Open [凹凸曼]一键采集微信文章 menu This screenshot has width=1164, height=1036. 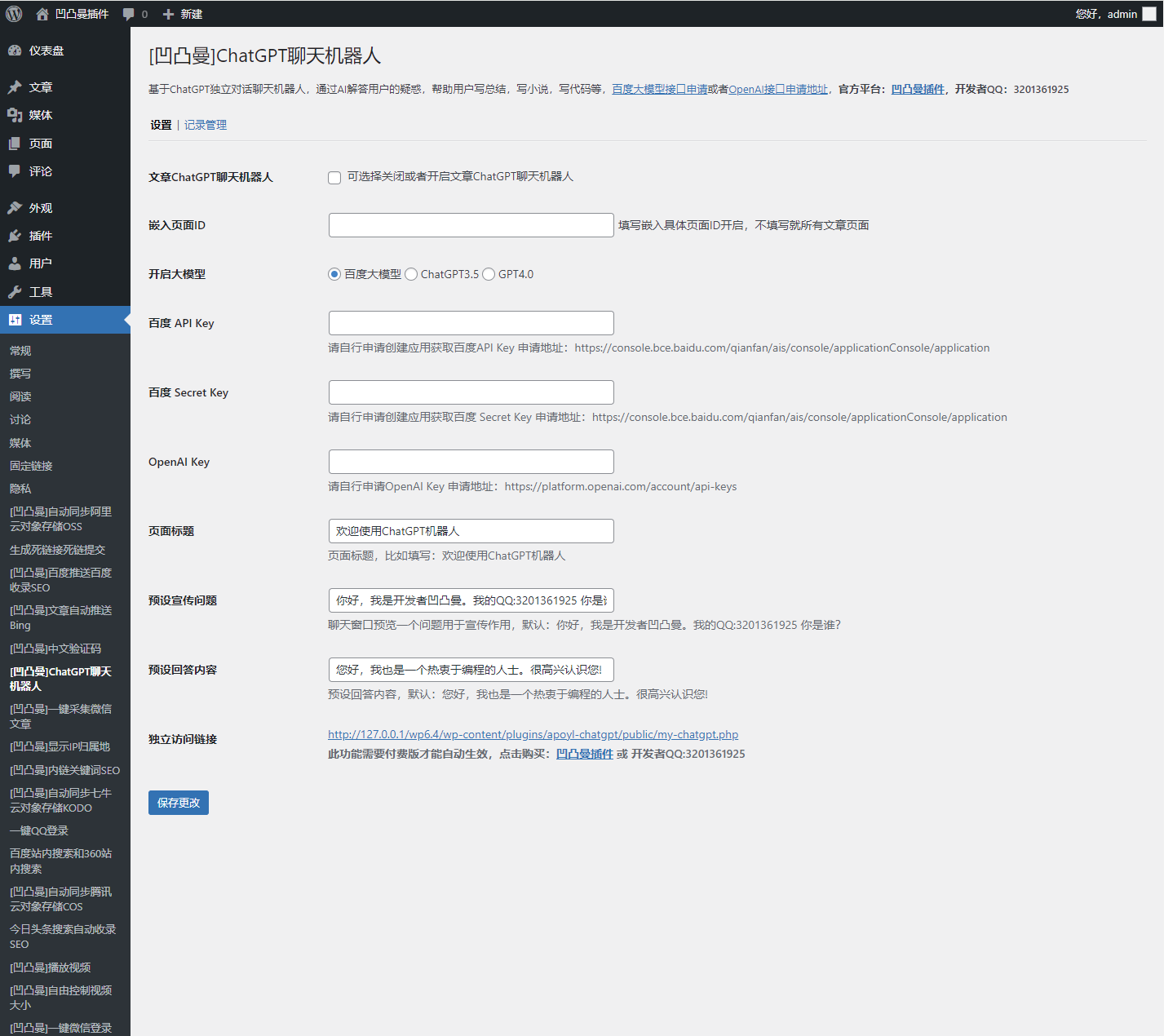tap(61, 716)
